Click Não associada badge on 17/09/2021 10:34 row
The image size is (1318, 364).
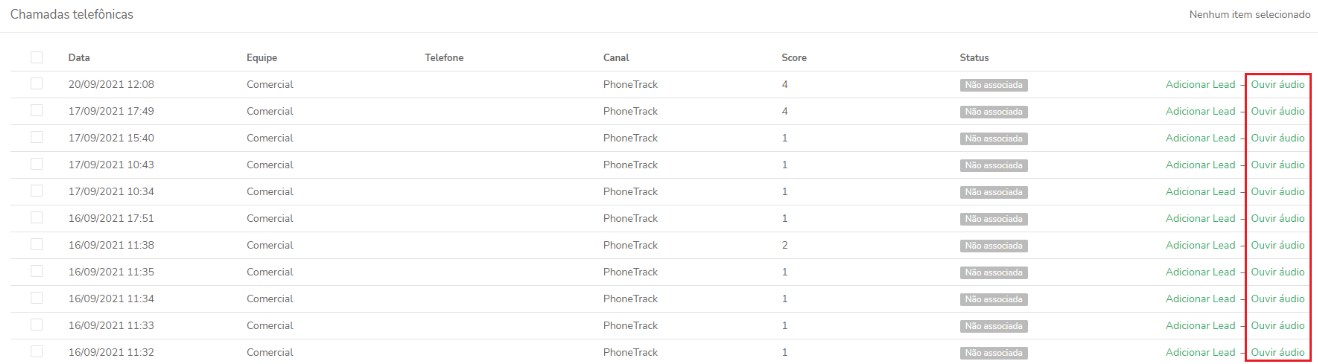[994, 192]
